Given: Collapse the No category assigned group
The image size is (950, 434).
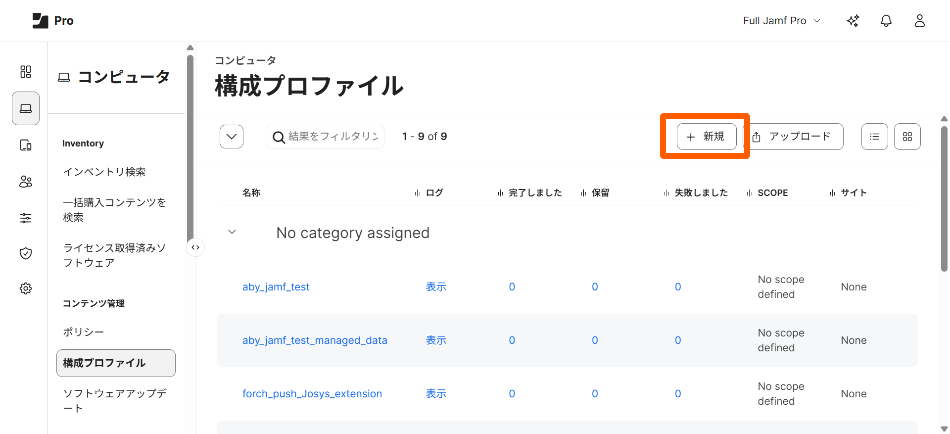Looking at the screenshot, I should click(232, 232).
